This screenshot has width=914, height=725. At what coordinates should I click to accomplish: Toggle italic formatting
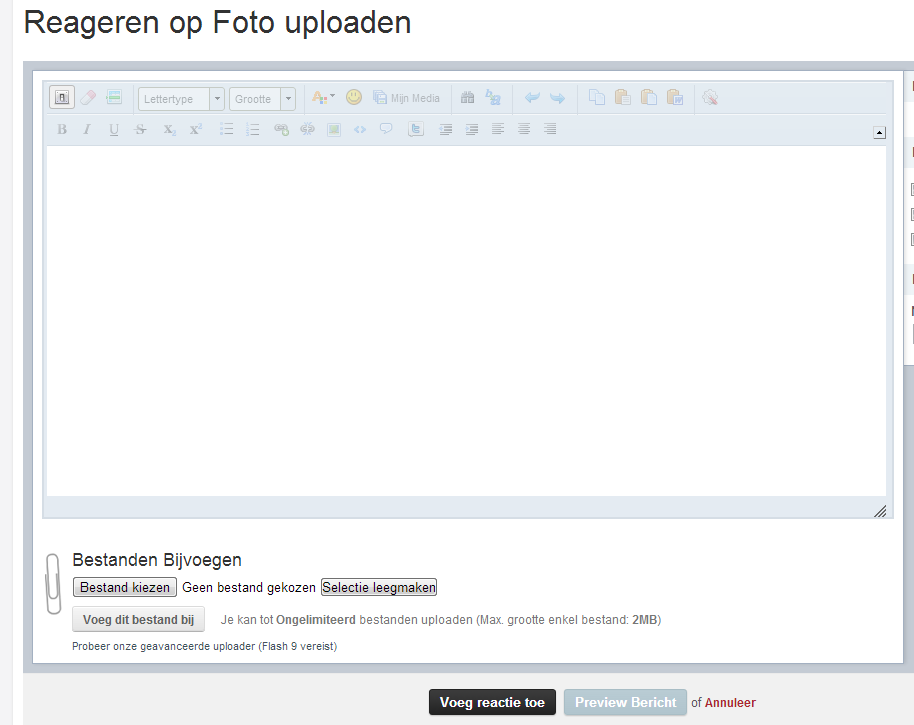(x=87, y=129)
